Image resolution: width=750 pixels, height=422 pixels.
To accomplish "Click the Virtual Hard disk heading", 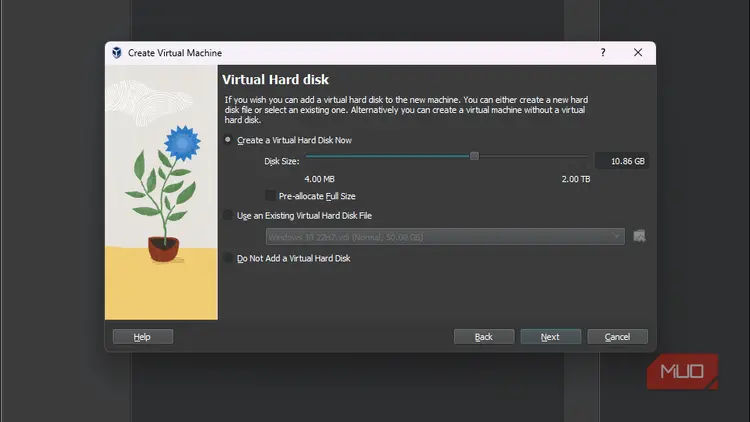I will pos(276,79).
